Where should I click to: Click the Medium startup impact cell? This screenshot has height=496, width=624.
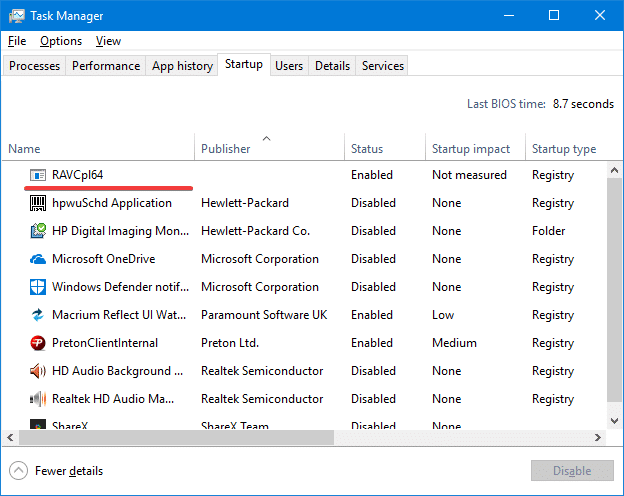[454, 343]
